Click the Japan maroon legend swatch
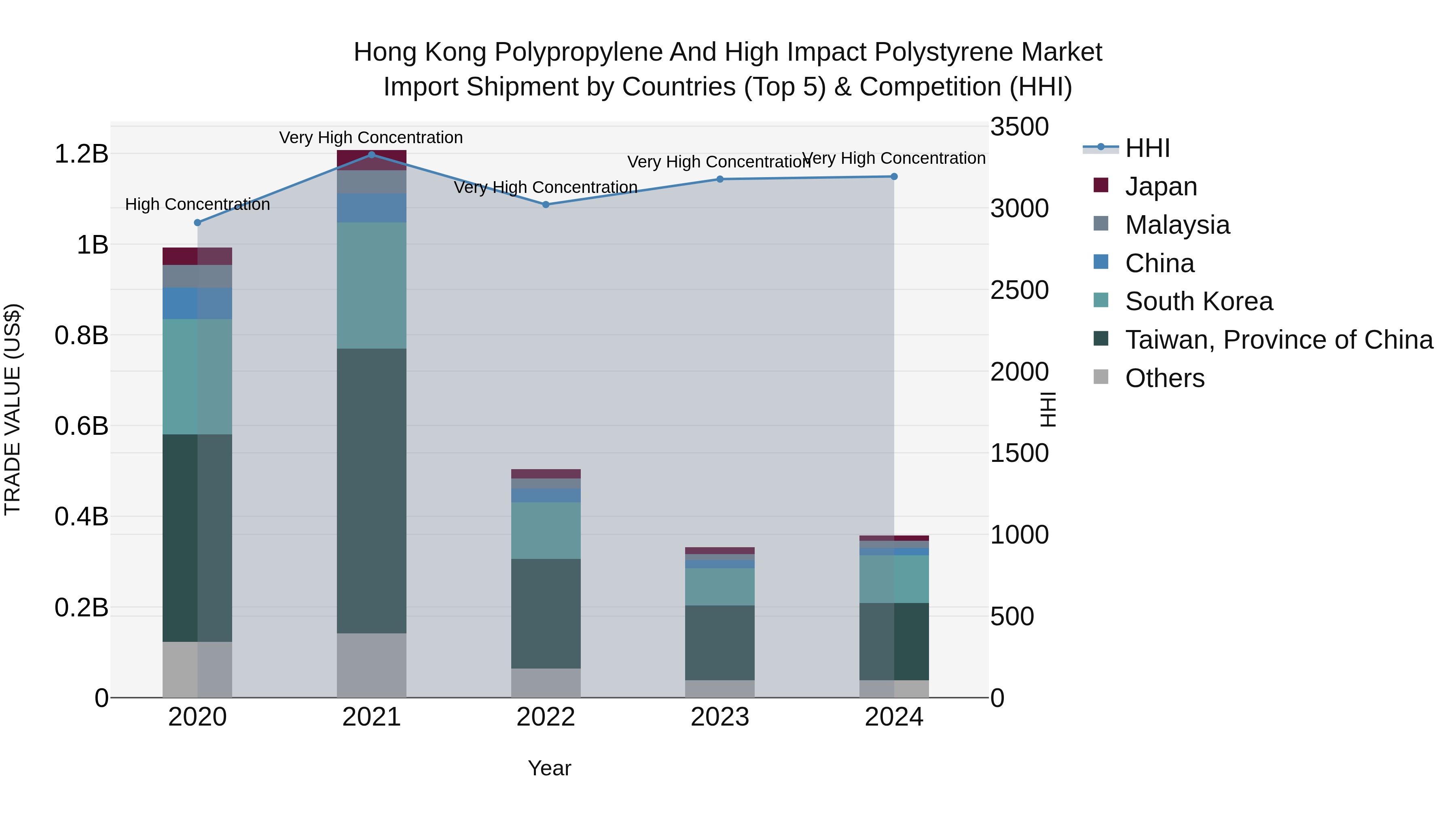Viewport: 1456px width, 819px height. [1101, 185]
